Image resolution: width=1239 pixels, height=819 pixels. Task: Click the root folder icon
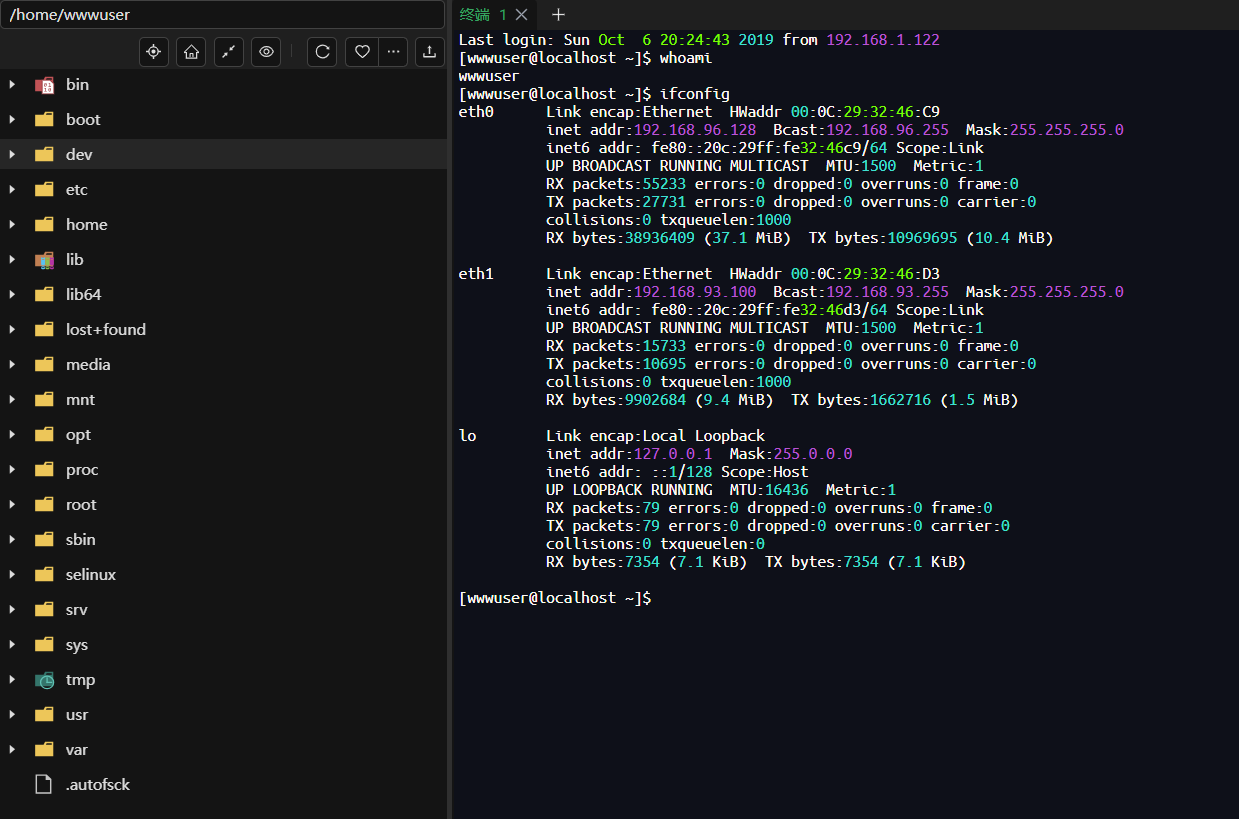(x=44, y=505)
